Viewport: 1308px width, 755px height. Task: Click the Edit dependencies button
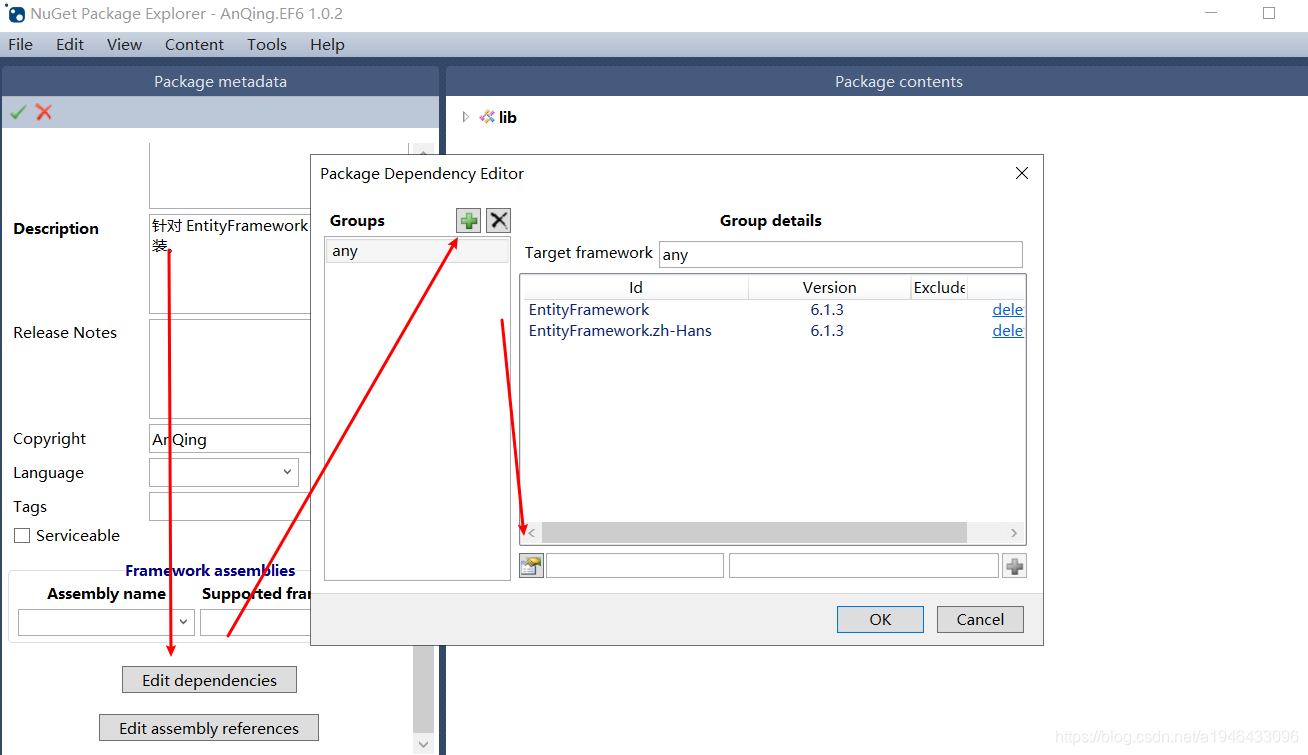pos(209,679)
